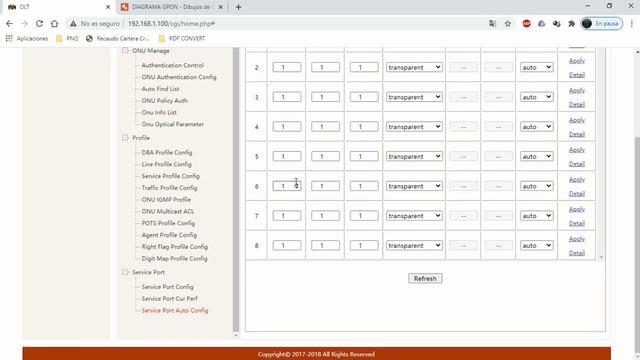This screenshot has height=360, width=640.
Task: Collapse the Profile tree node
Action: [x=125, y=138]
